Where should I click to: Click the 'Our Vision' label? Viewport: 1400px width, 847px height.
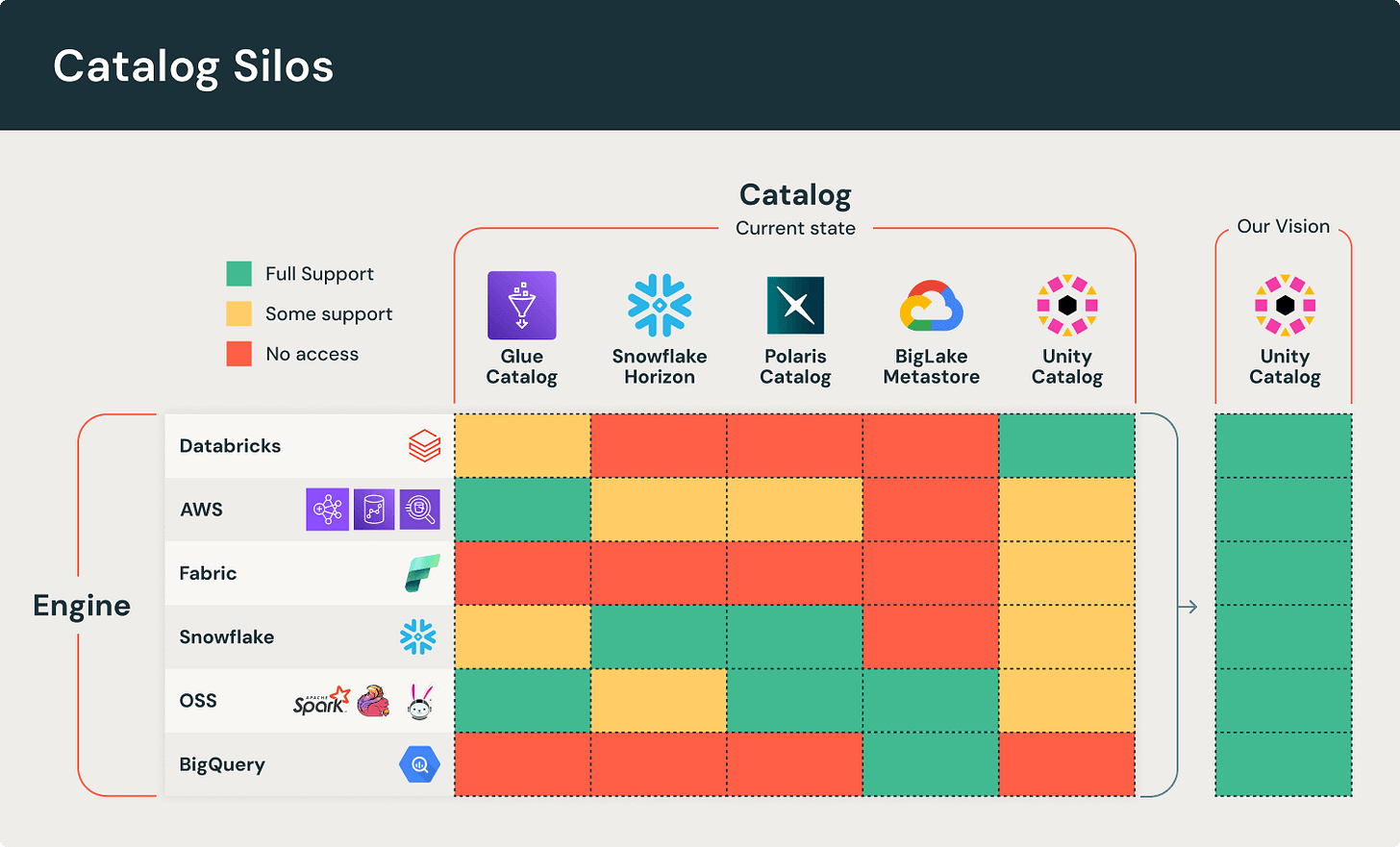pyautogui.click(x=1284, y=226)
